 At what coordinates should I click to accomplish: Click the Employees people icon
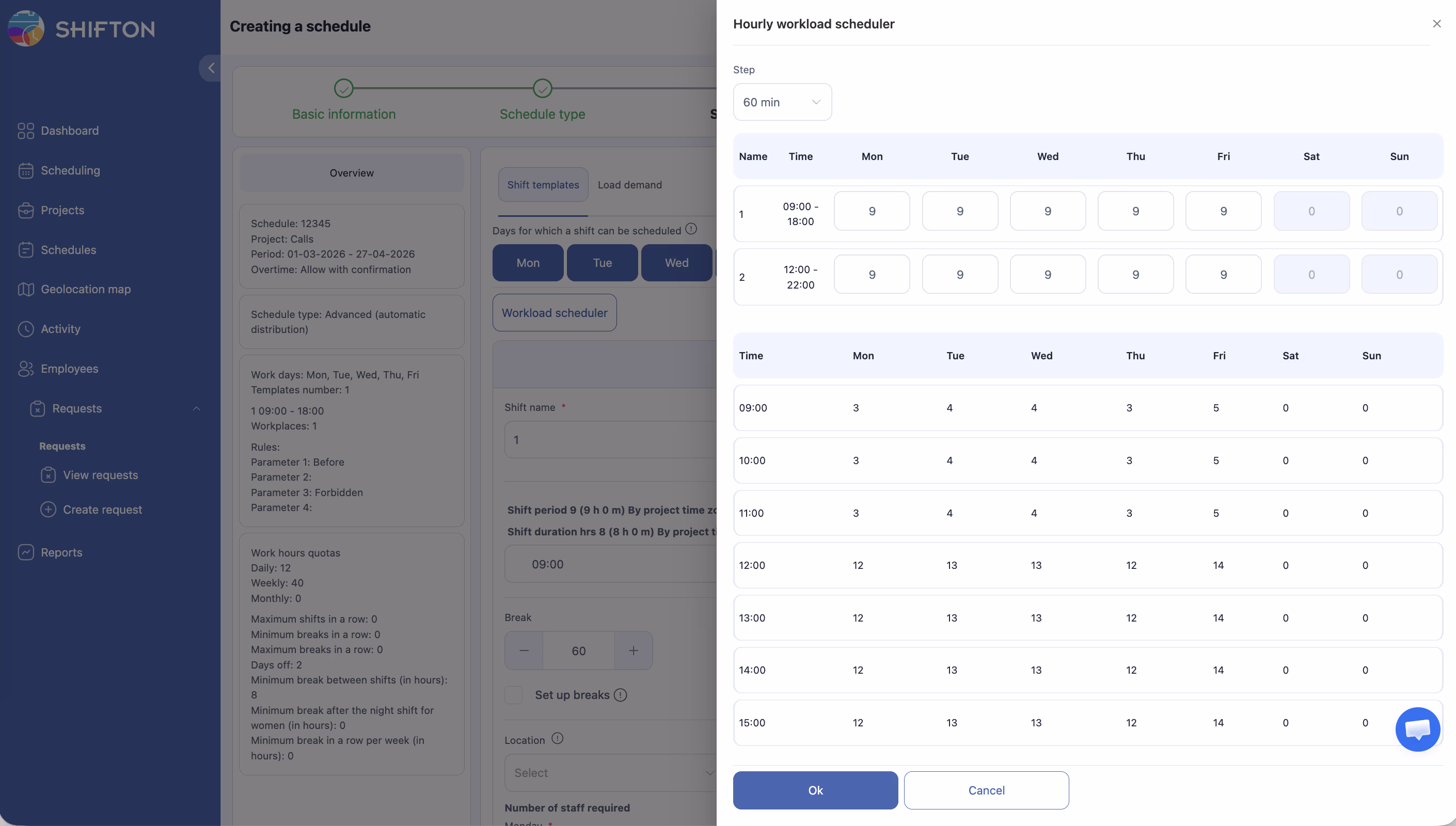coord(25,369)
